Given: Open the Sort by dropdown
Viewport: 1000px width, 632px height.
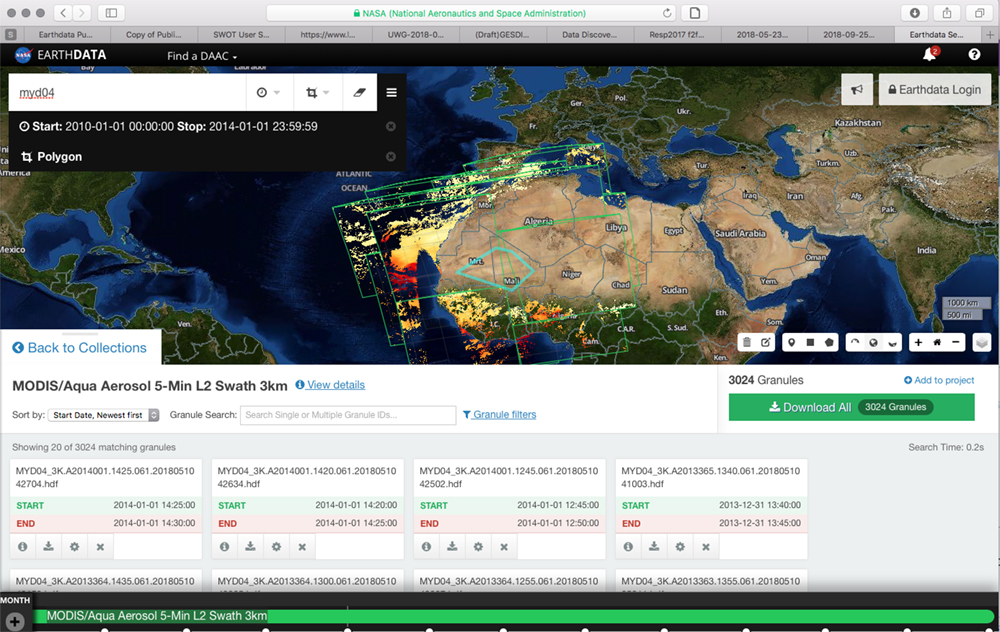Looking at the screenshot, I should 104,415.
